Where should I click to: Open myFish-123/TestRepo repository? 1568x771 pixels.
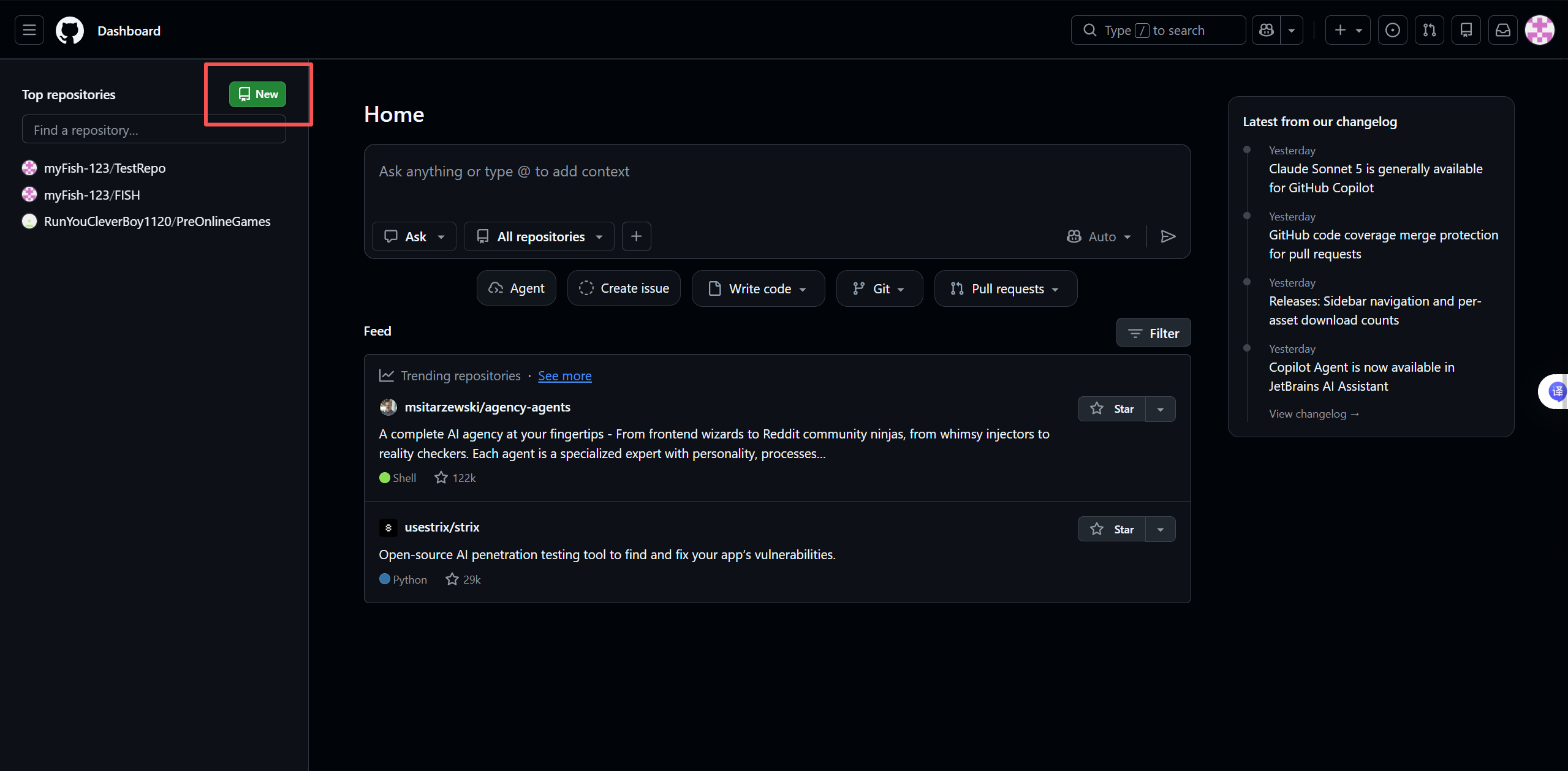coord(105,168)
